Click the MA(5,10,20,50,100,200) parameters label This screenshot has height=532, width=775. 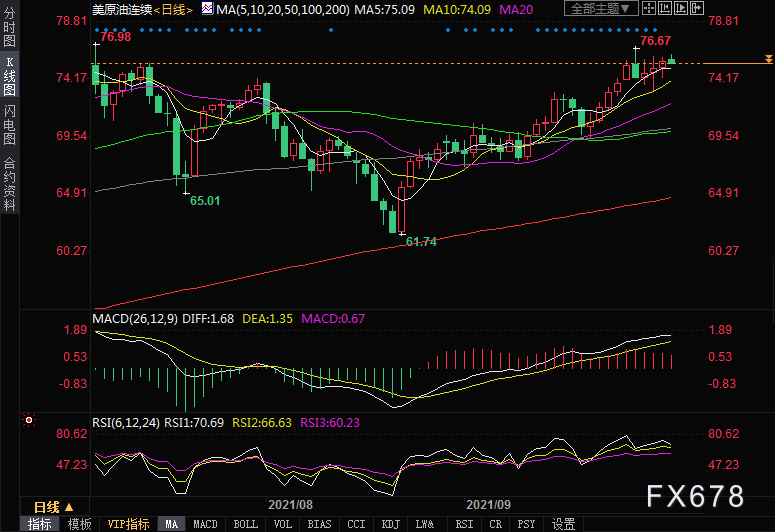point(283,9)
